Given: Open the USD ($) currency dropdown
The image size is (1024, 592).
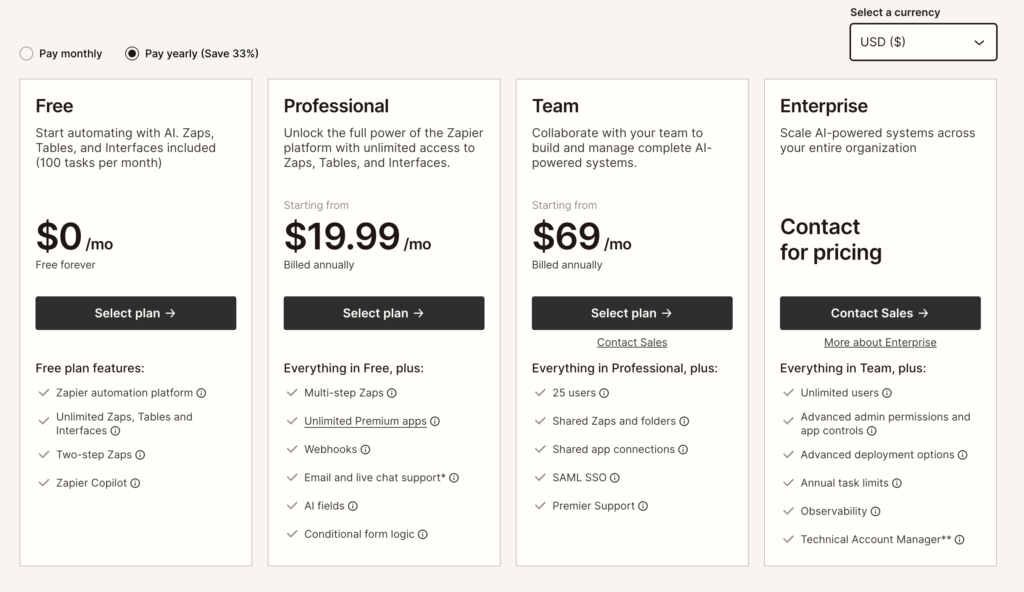Looking at the screenshot, I should tap(922, 42).
